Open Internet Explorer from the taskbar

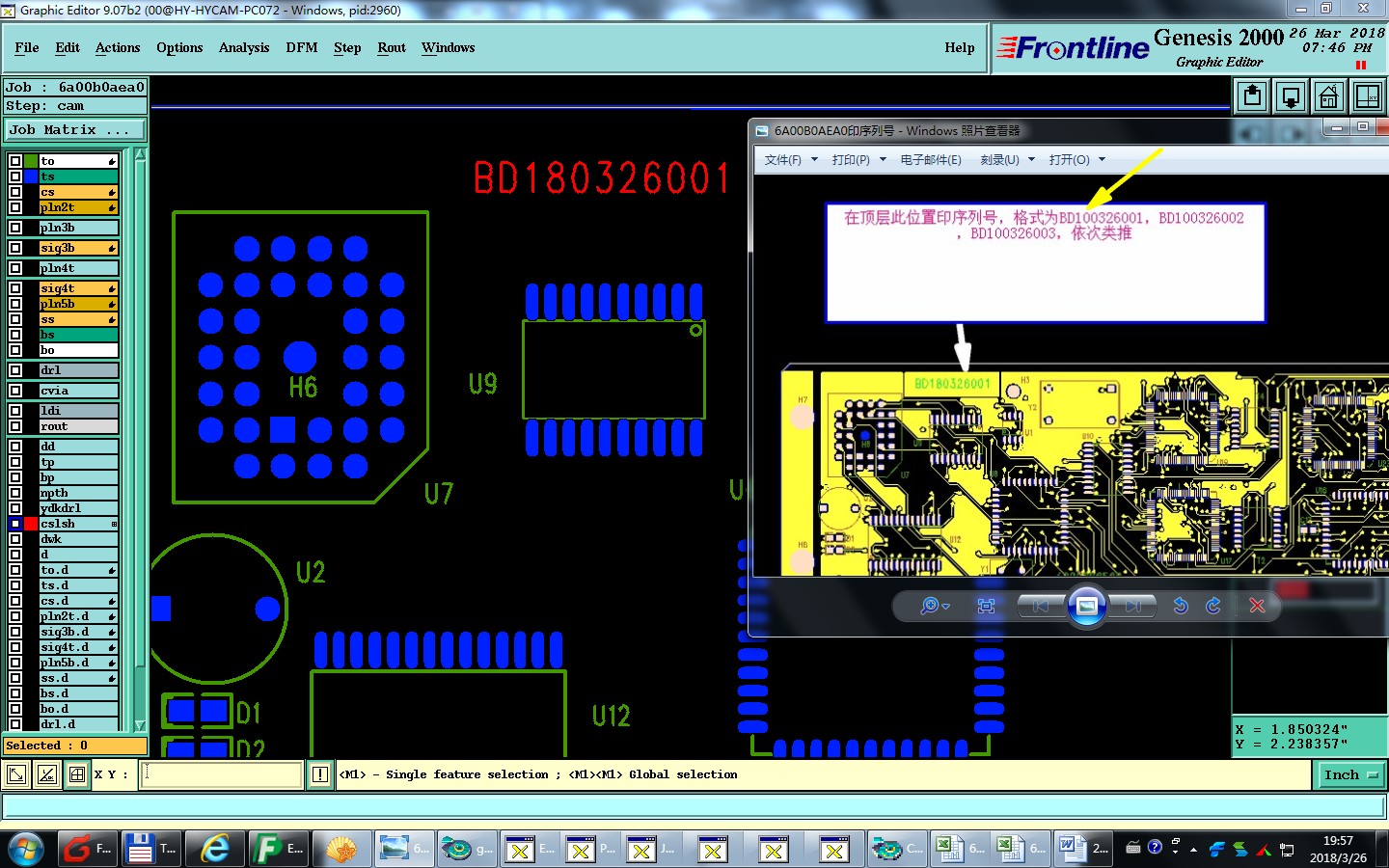[x=214, y=849]
